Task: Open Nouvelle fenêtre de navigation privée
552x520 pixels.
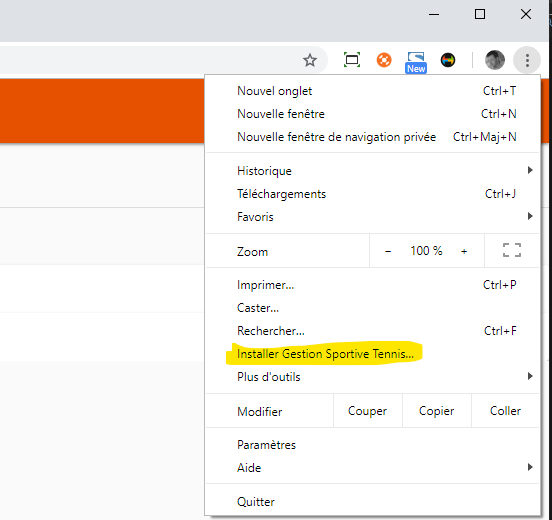Action: (372, 137)
